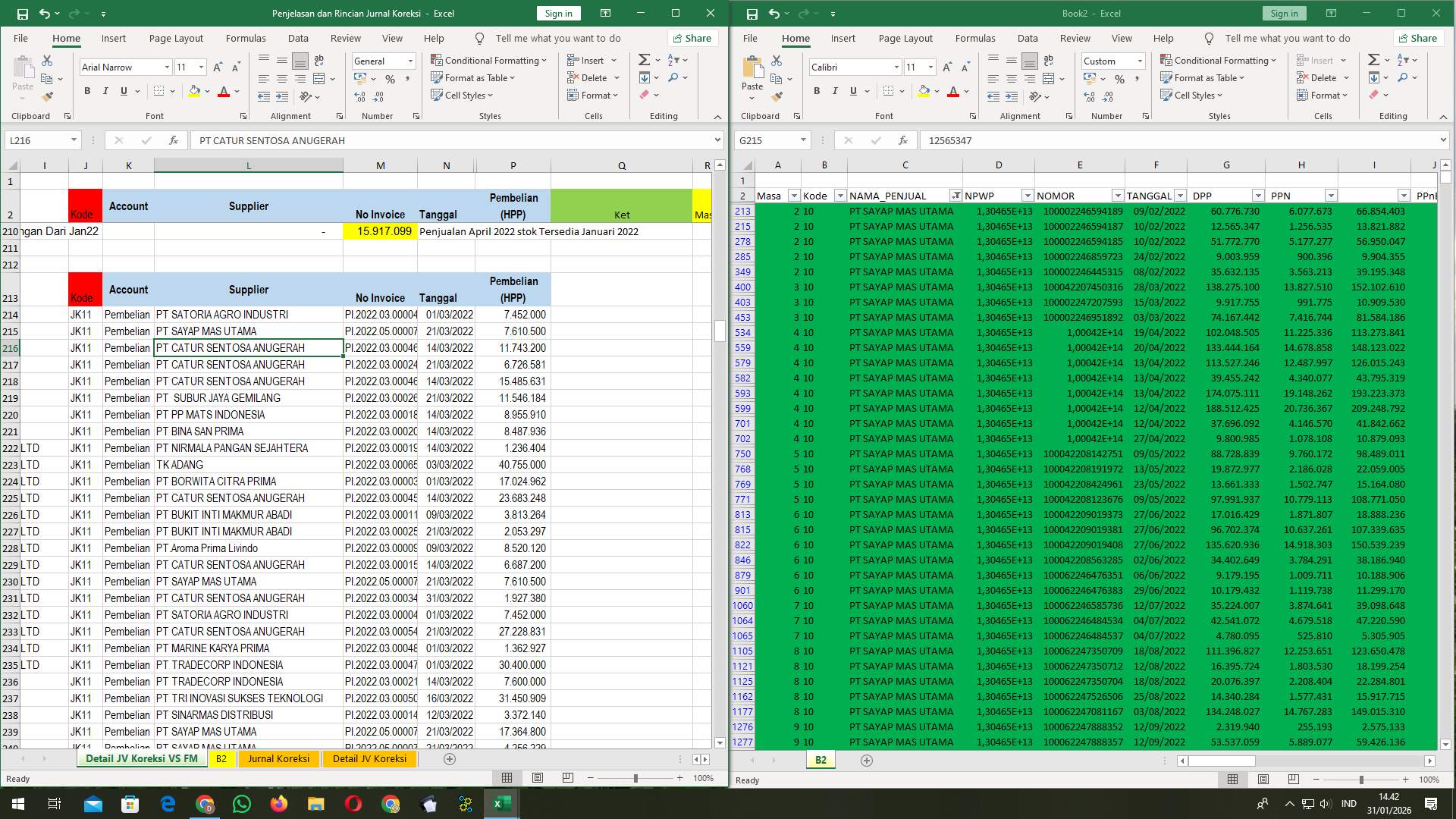The width and height of the screenshot is (1456, 819).
Task: Toggle Bold on the left formula bar selection
Action: 86,91
